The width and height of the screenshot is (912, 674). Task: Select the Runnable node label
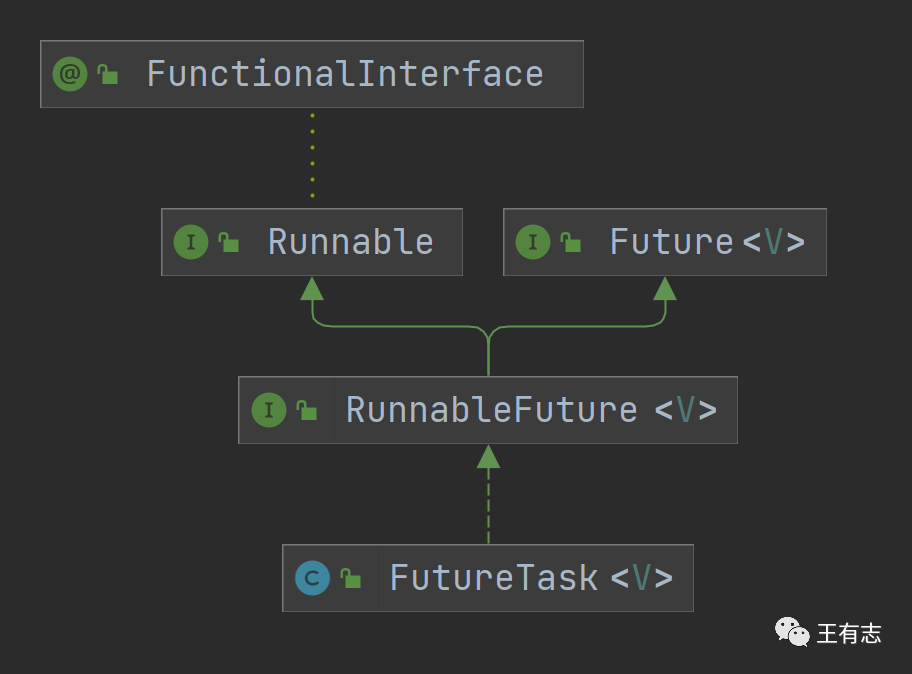[350, 242]
